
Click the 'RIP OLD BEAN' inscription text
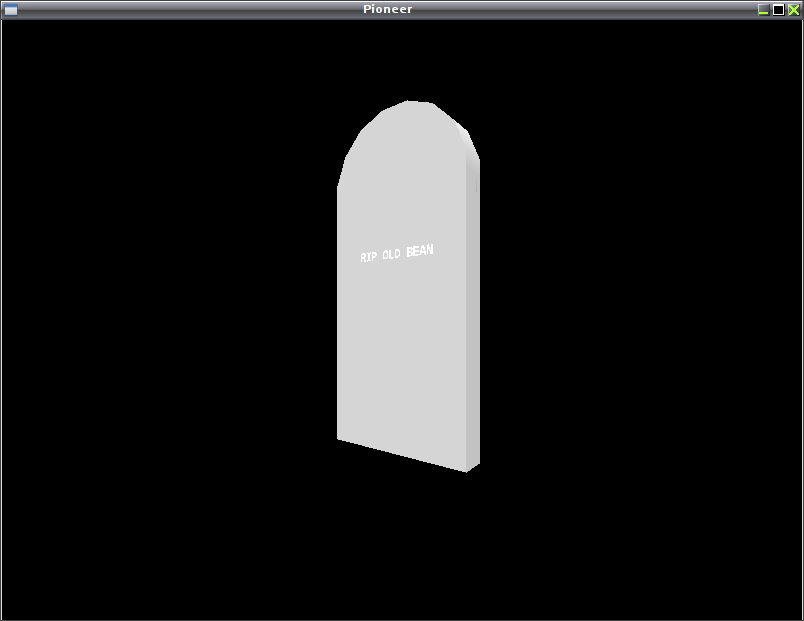[x=397, y=253]
